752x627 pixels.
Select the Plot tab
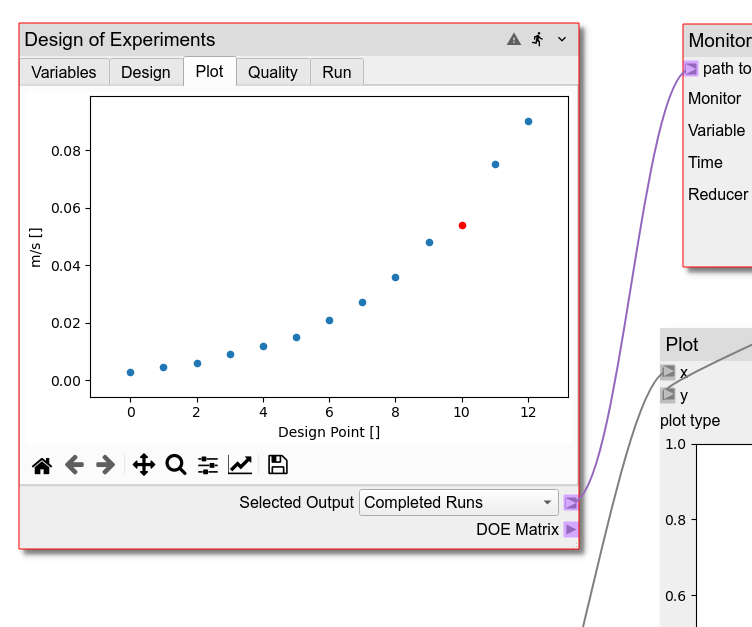pos(210,71)
